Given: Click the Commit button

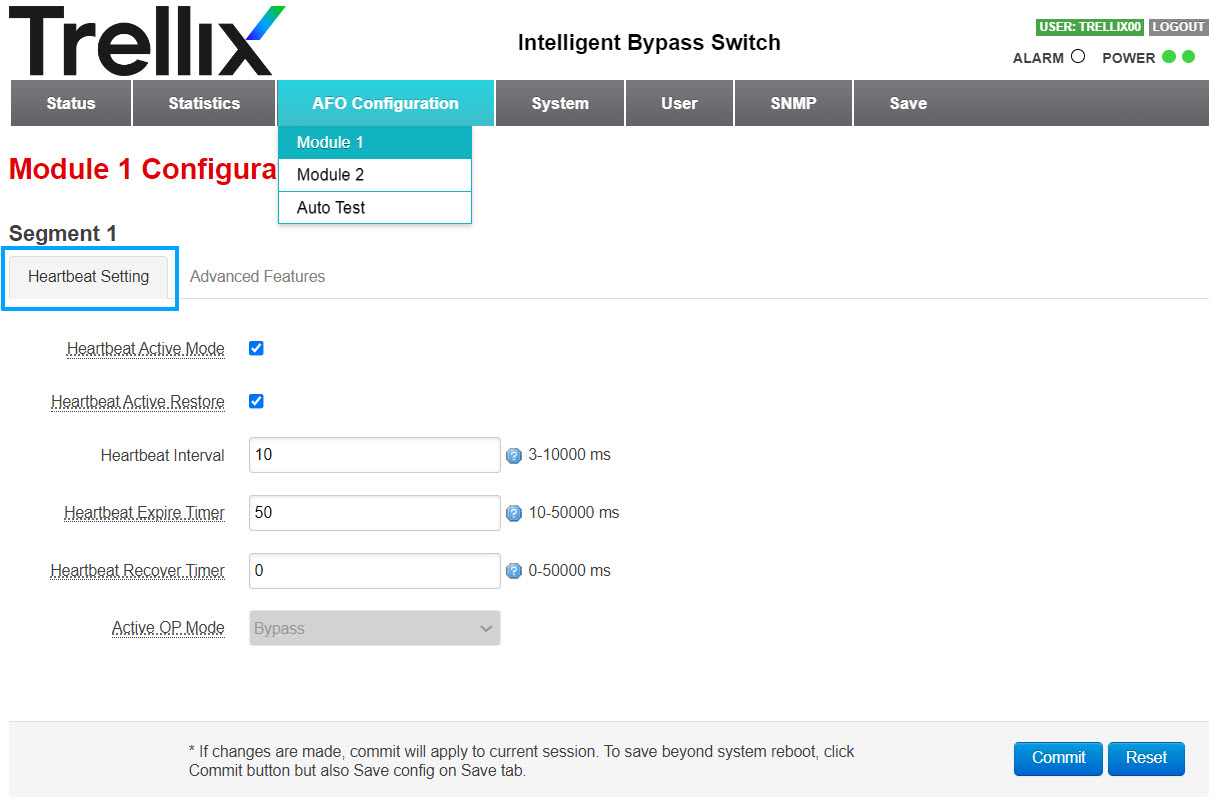Looking at the screenshot, I should click(1058, 758).
